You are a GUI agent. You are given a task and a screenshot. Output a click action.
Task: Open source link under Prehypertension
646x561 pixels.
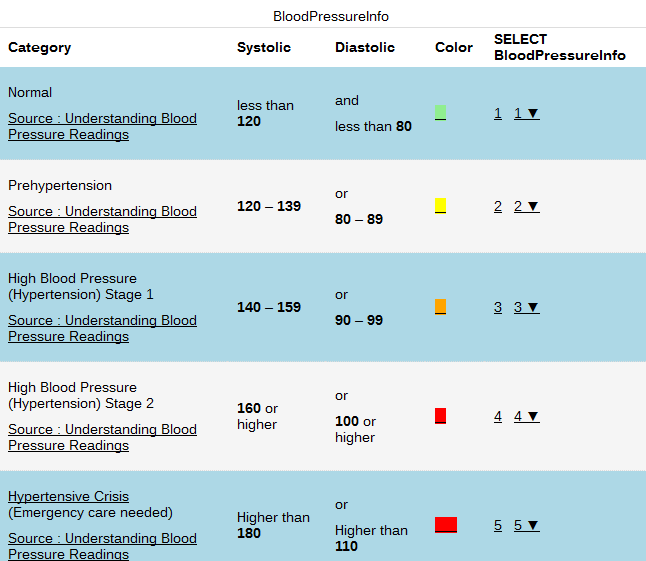coord(102,219)
